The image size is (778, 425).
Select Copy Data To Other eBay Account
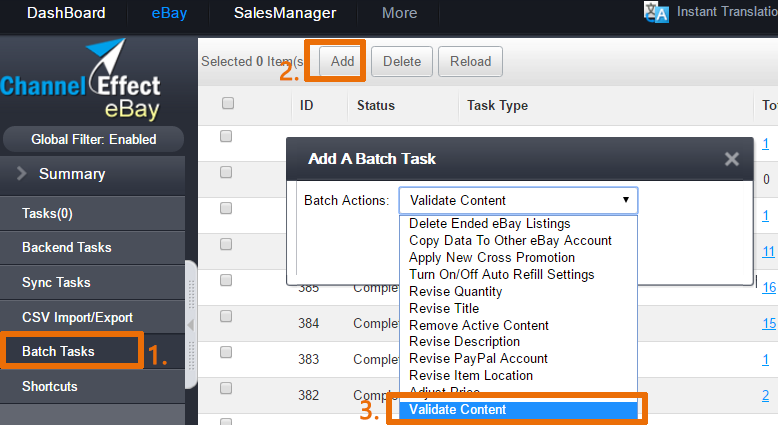tap(518, 241)
